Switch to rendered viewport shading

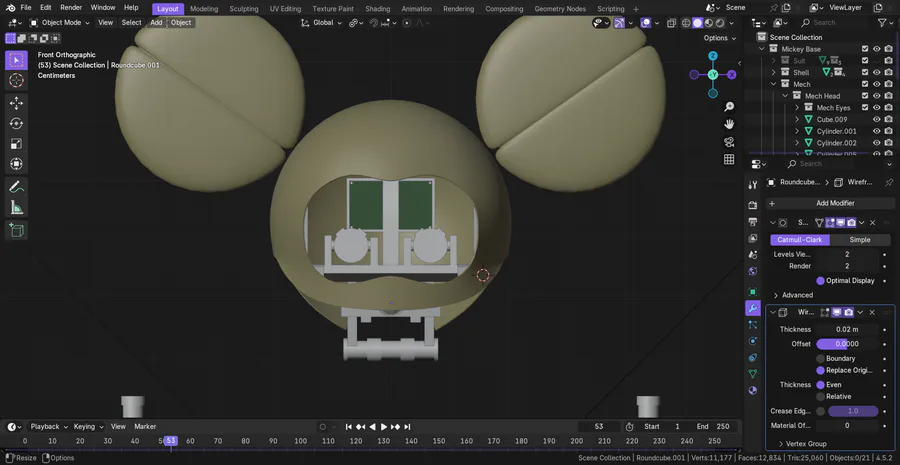(x=720, y=23)
